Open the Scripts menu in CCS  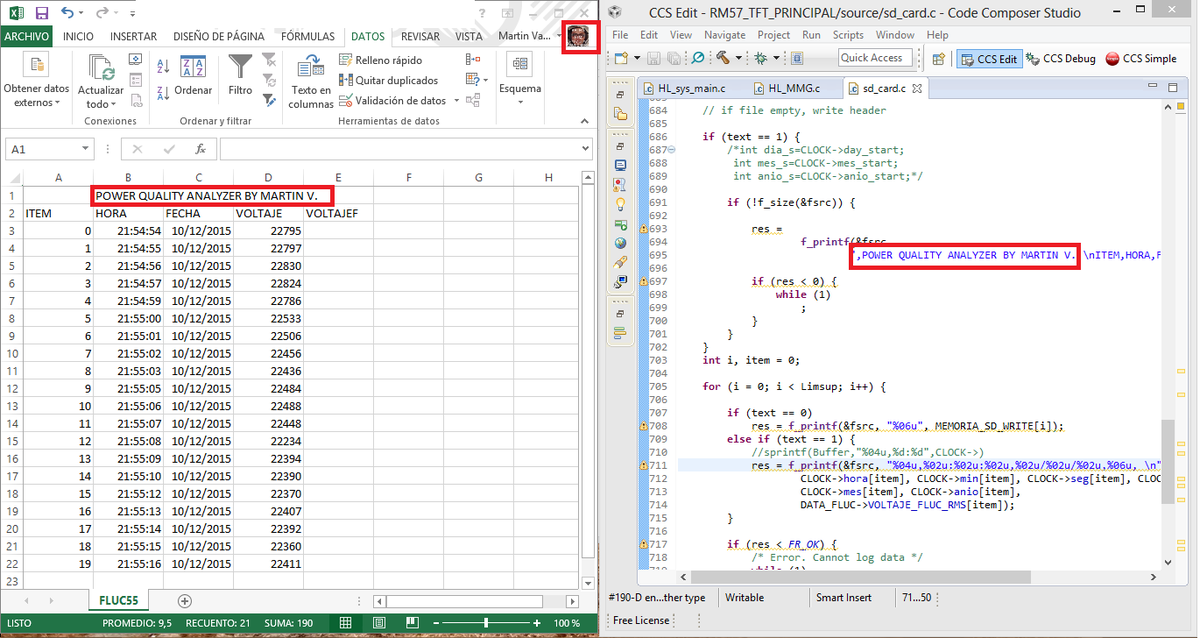[848, 35]
